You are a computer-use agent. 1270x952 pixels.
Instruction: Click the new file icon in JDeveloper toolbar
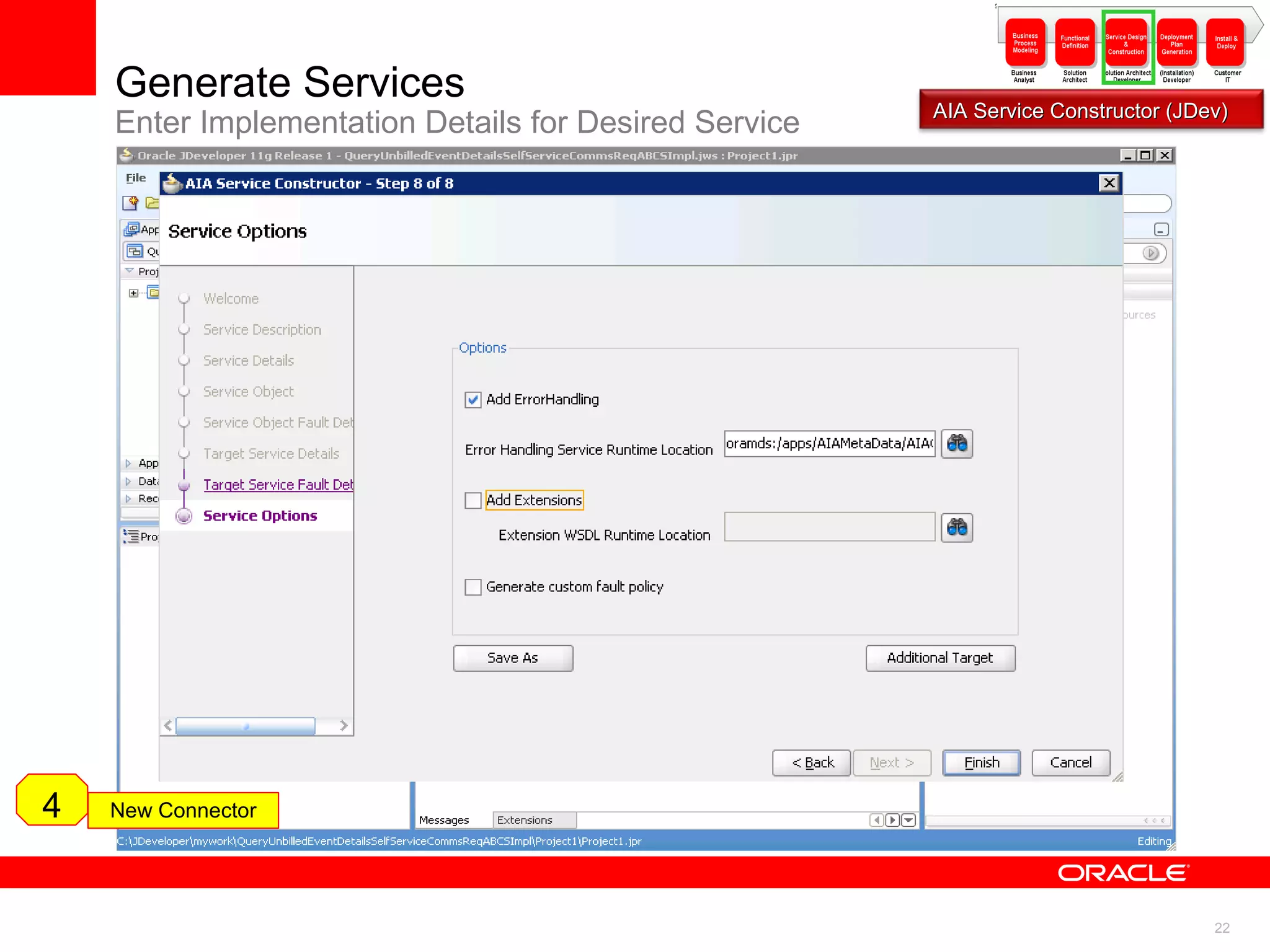coord(130,203)
